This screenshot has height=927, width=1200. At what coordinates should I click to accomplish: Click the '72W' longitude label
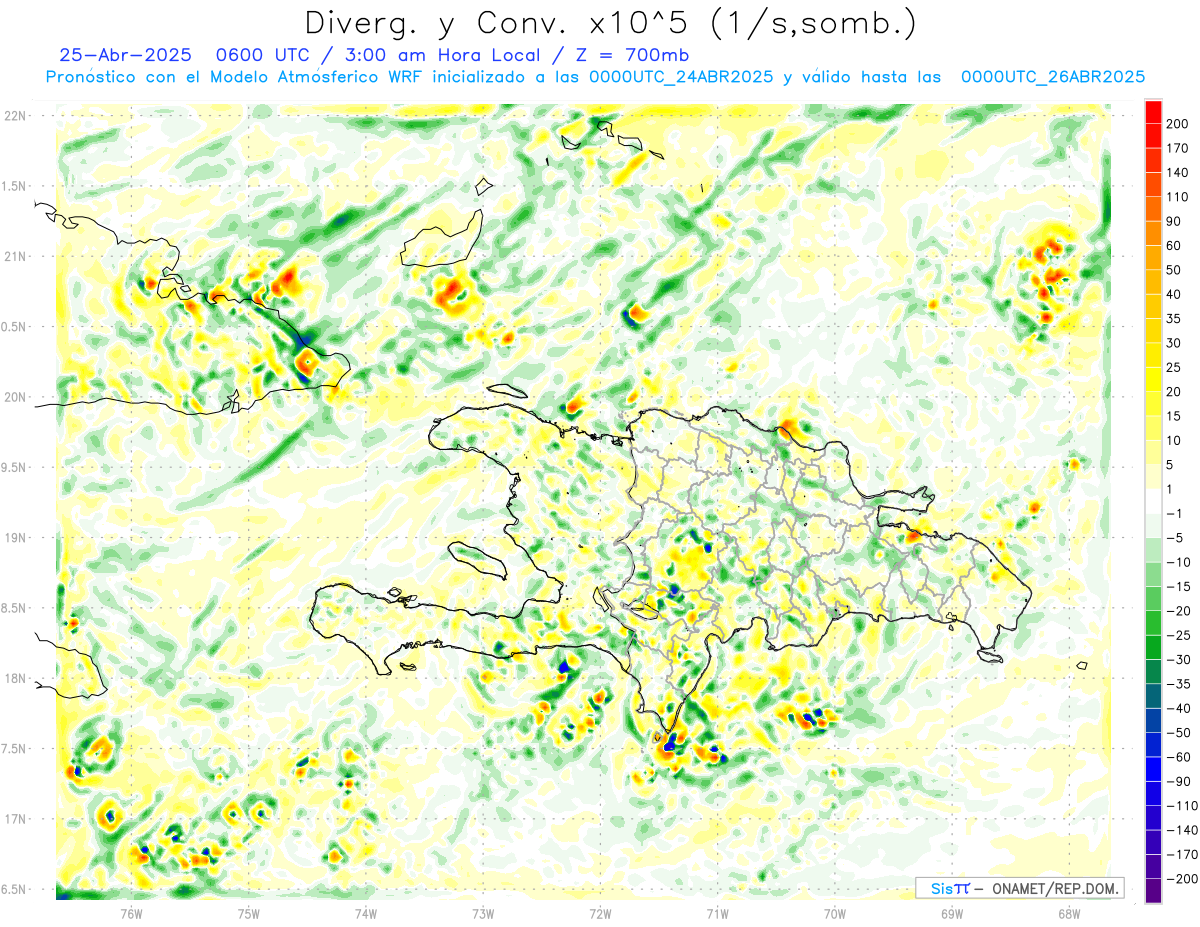600,912
